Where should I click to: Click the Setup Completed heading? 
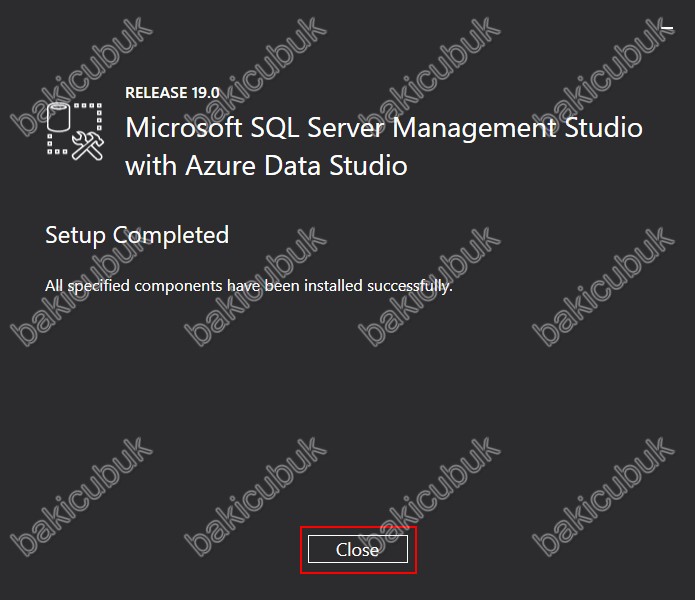click(x=137, y=235)
